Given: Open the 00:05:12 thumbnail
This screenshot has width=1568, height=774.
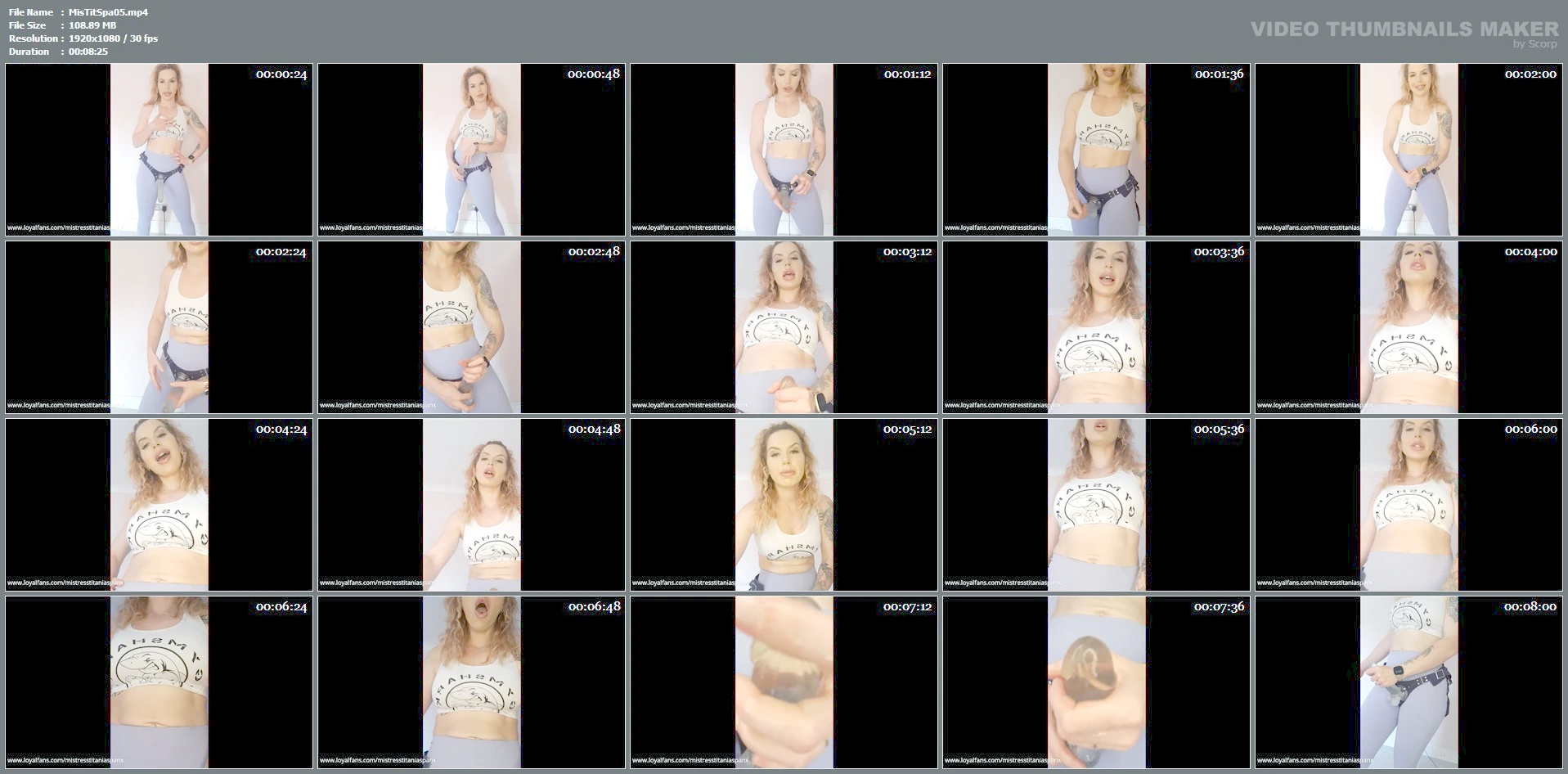Looking at the screenshot, I should click(x=784, y=505).
